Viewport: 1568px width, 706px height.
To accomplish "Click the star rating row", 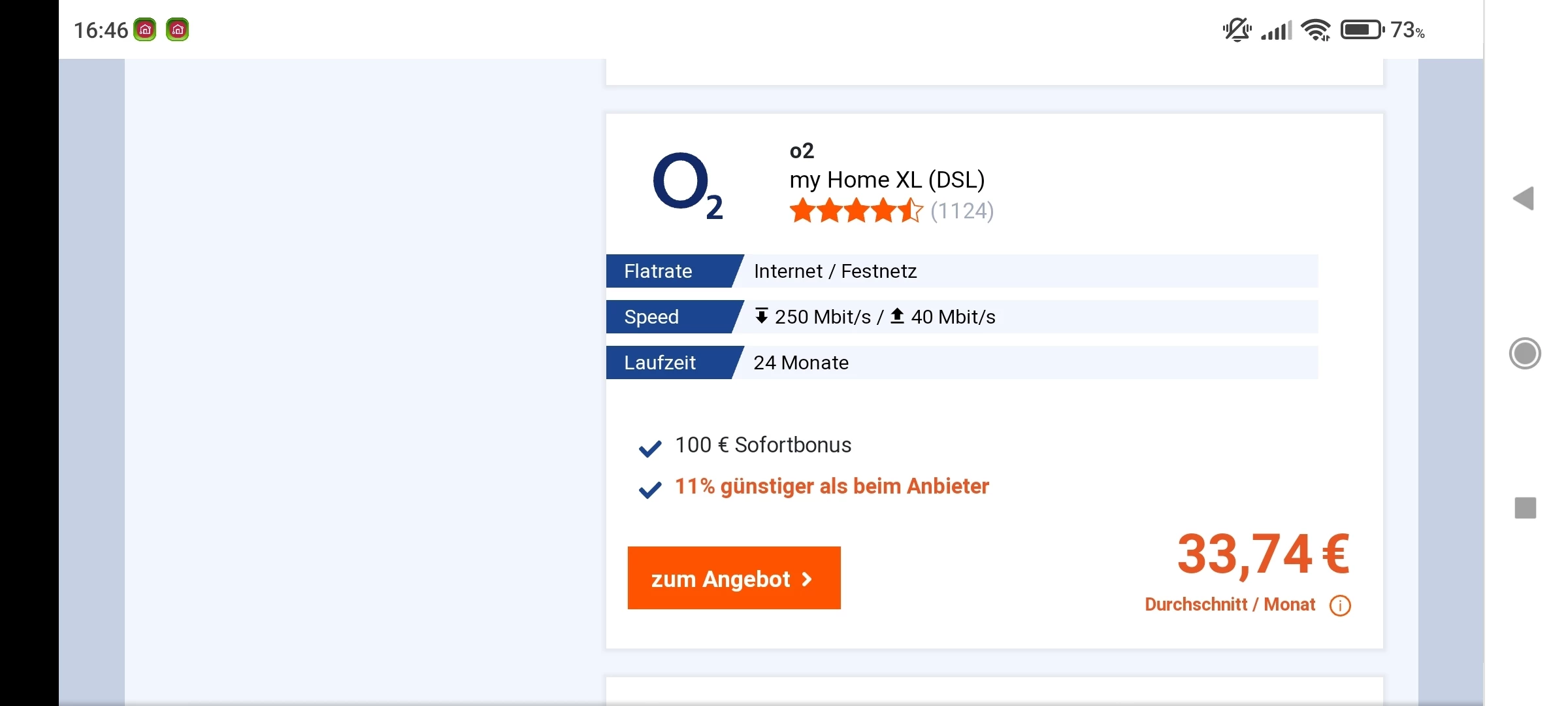I will pos(856,211).
